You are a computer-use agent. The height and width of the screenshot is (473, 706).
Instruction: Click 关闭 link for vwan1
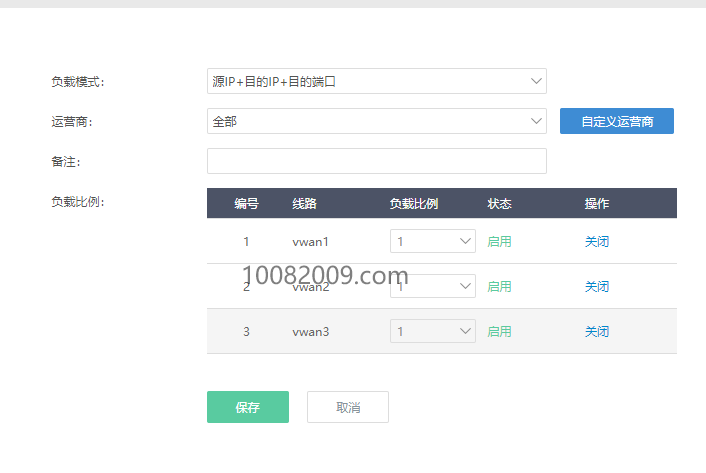[597, 241]
